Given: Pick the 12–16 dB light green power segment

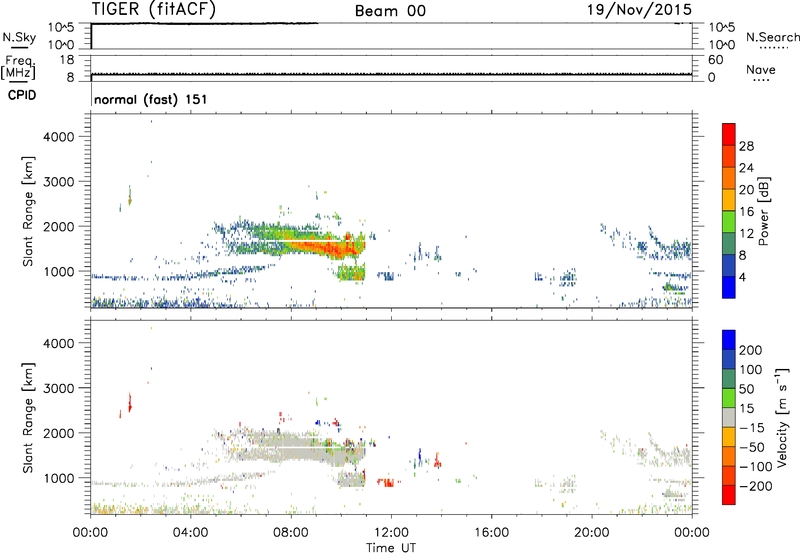Looking at the screenshot, I should click(729, 222).
